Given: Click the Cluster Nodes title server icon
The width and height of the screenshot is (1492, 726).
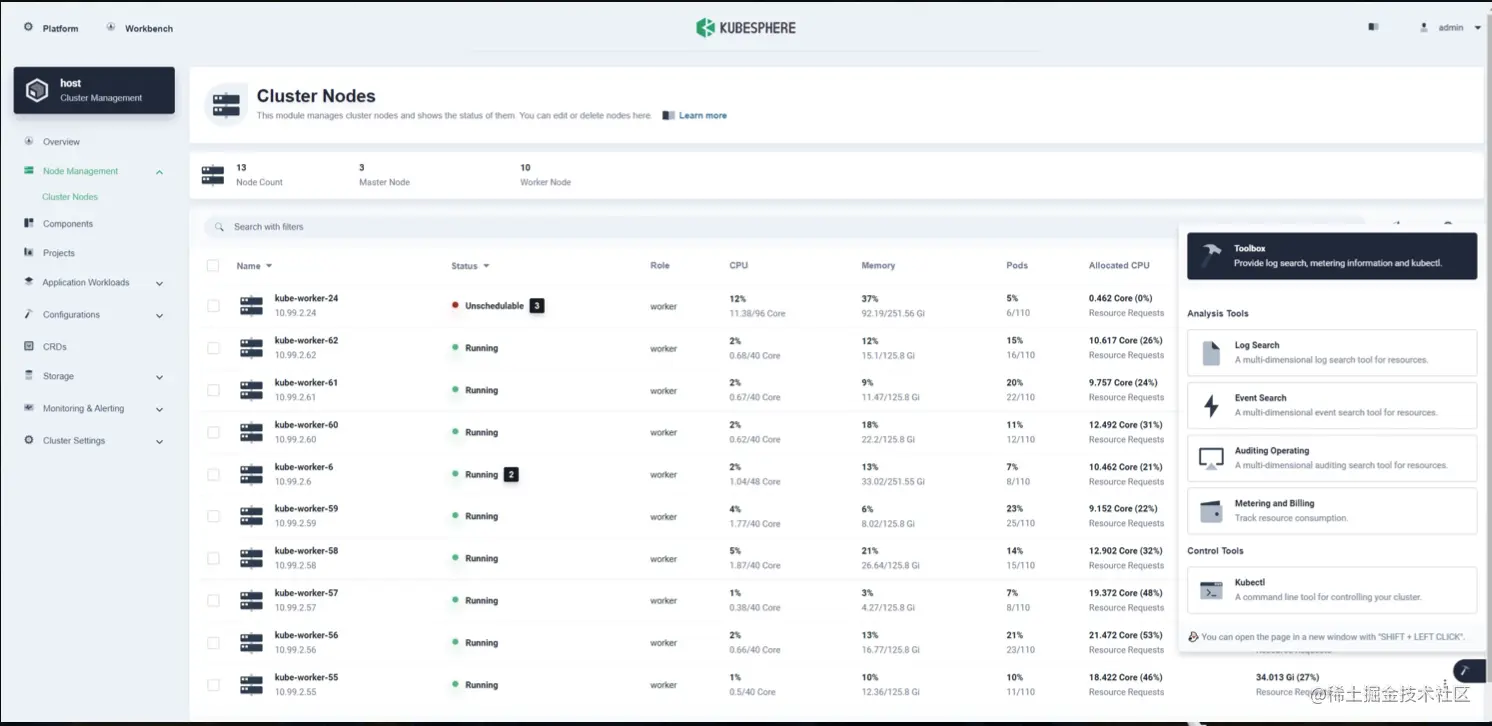Looking at the screenshot, I should 226,104.
